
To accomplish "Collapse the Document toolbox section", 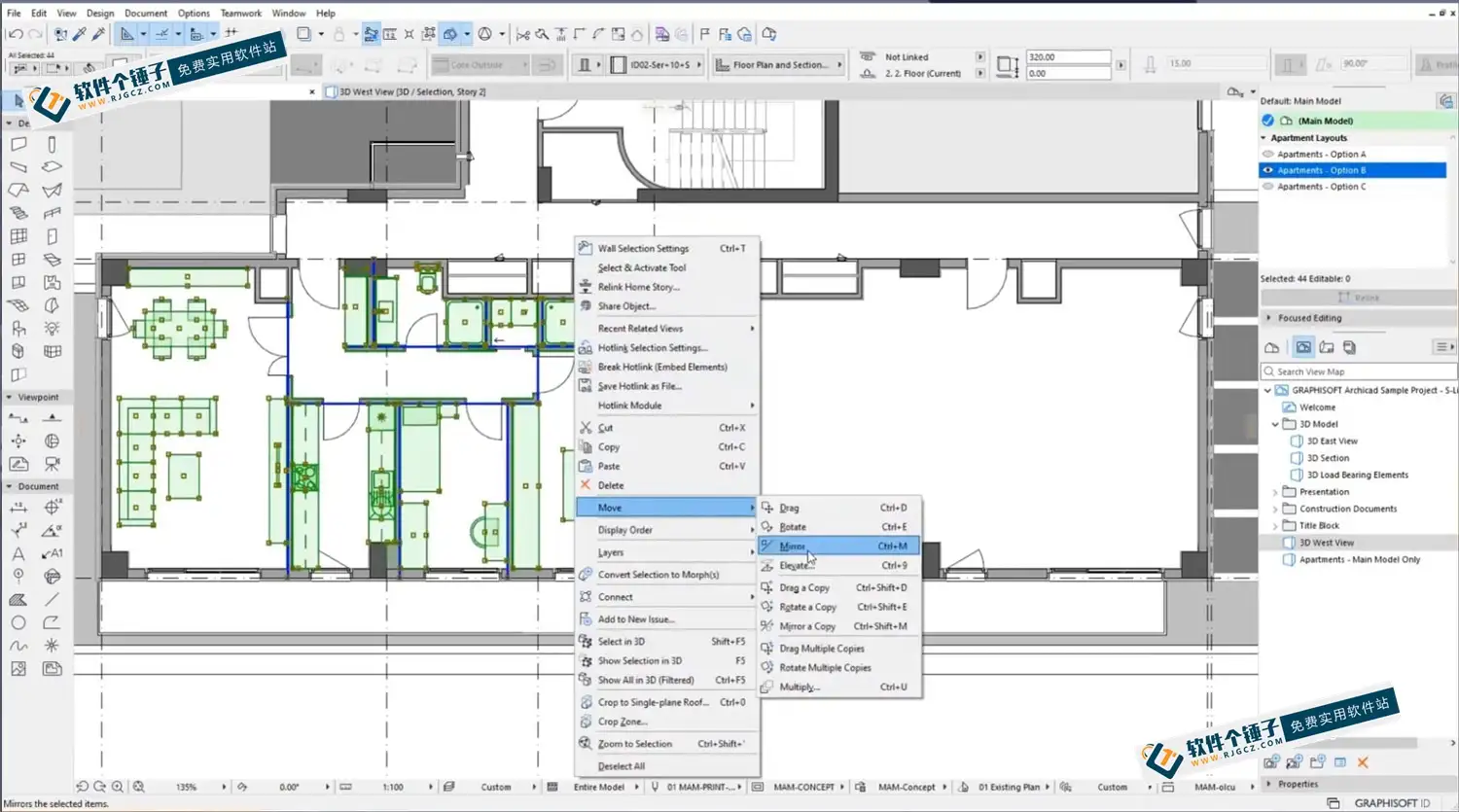I will click(x=9, y=486).
